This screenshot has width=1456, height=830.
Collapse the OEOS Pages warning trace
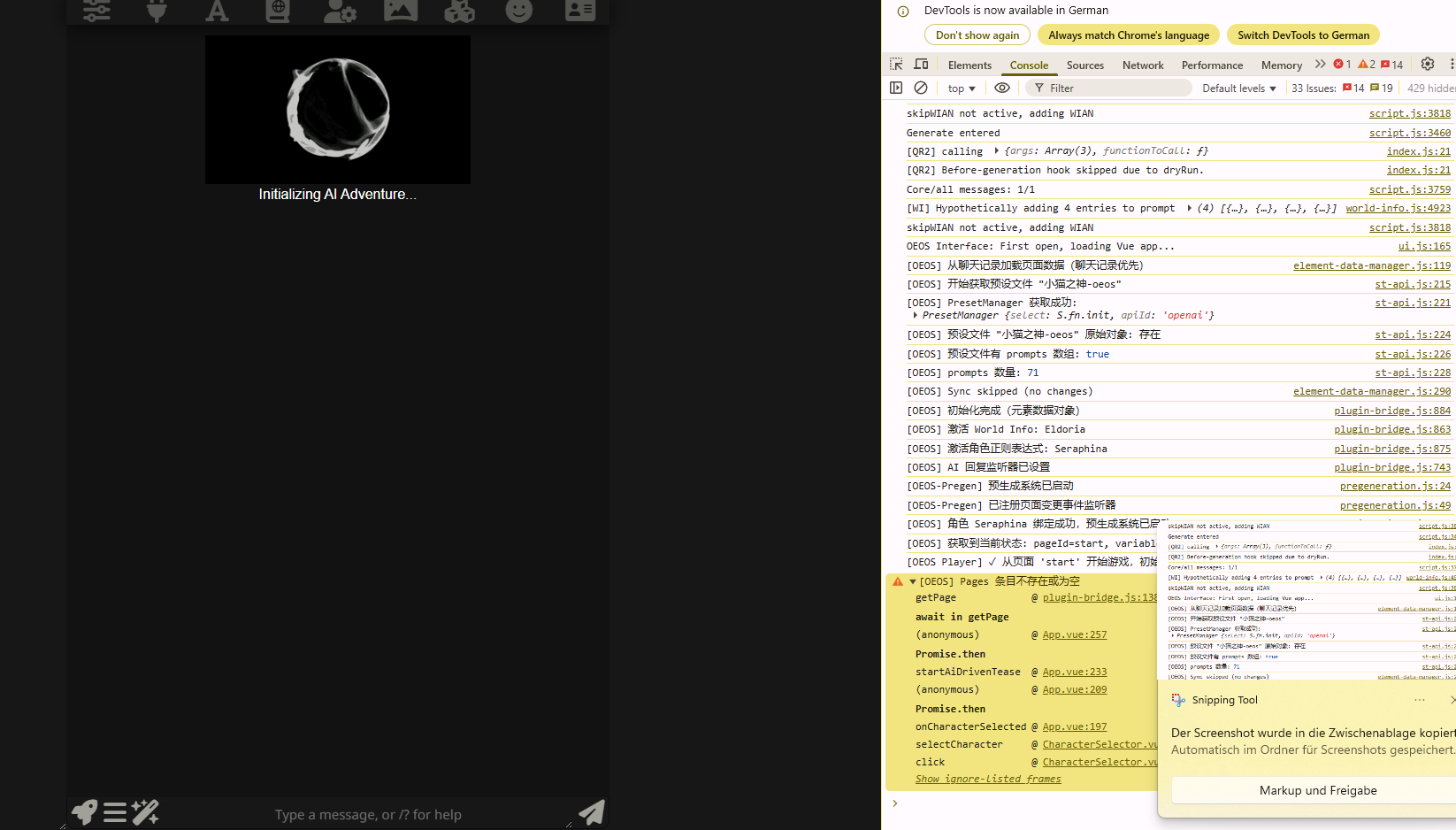[912, 581]
